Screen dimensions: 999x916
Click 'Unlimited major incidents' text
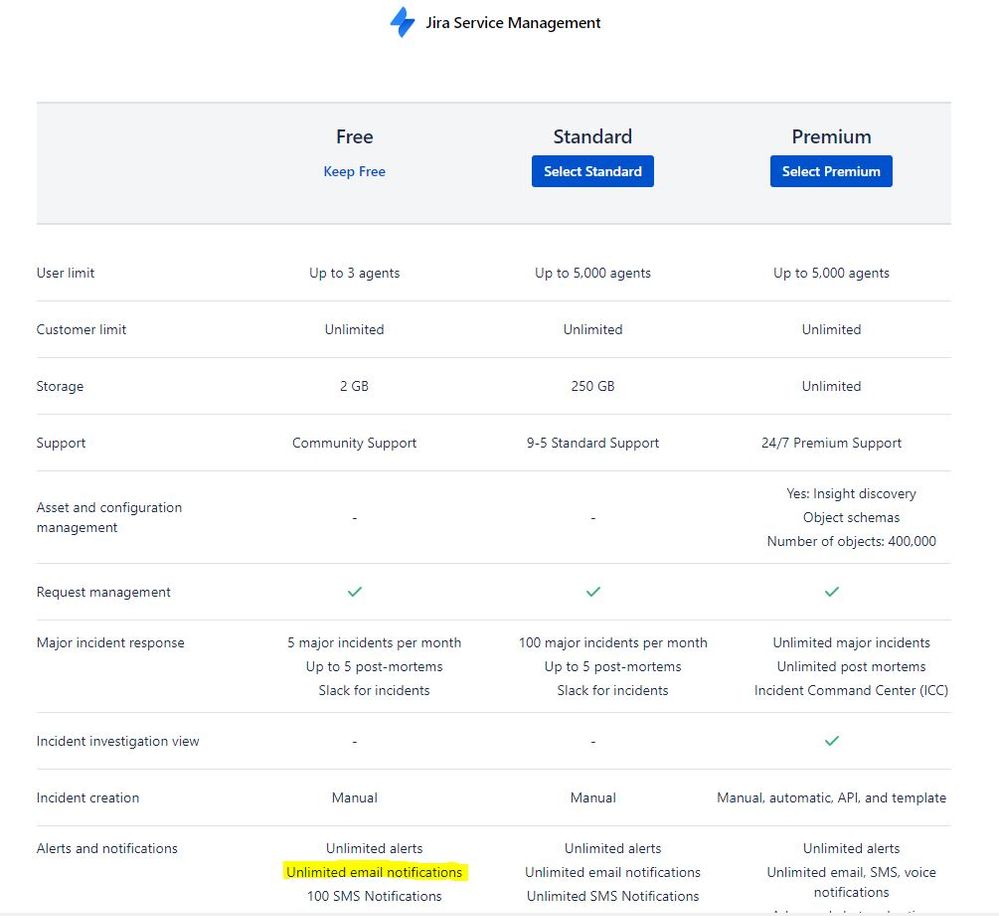point(851,643)
